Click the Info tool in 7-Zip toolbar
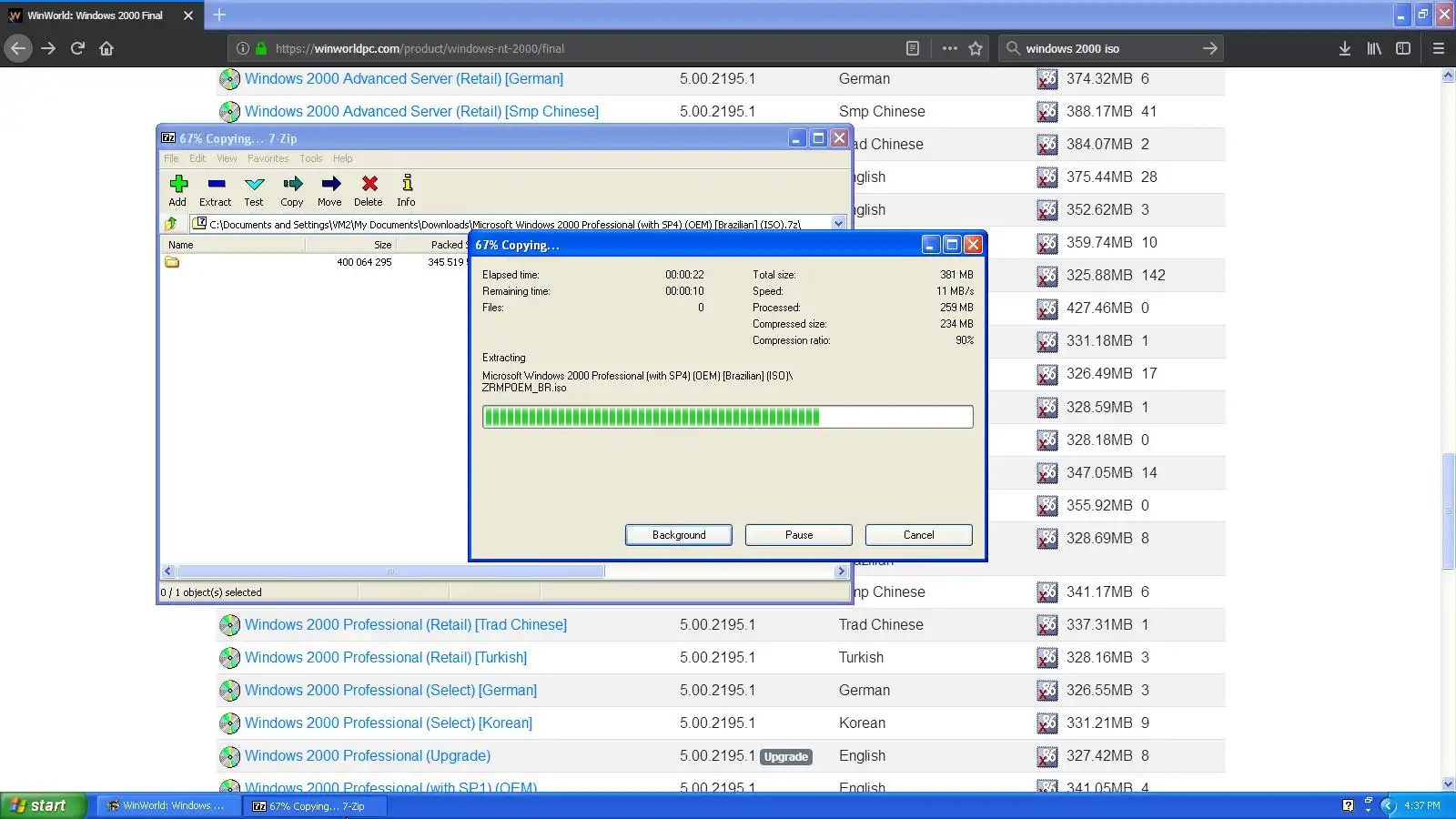Viewport: 1456px width, 819px height. [x=407, y=190]
